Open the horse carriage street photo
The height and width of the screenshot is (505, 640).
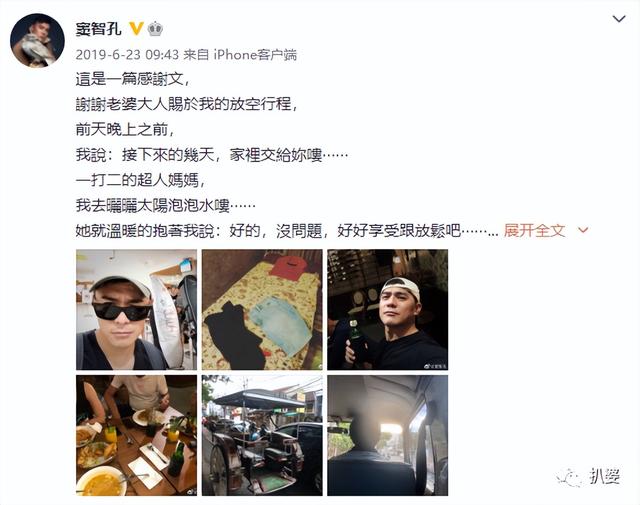click(x=262, y=435)
